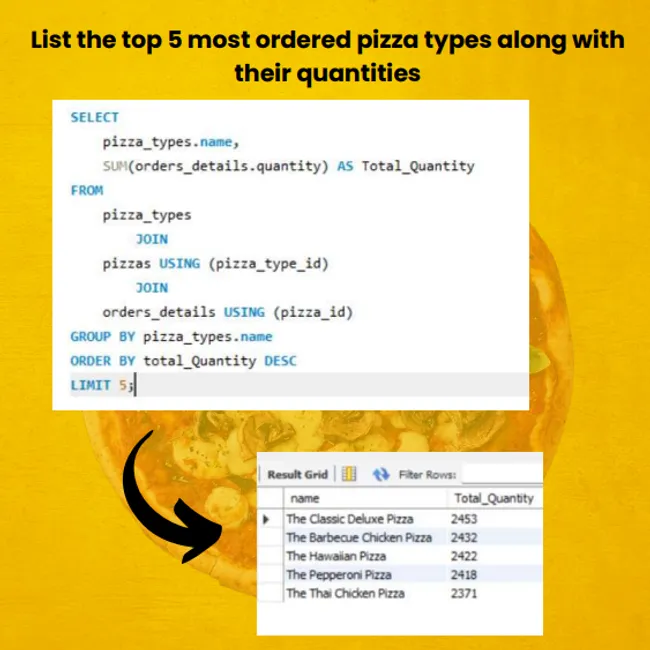This screenshot has height=650, width=650.
Task: Click the 'pizza_types.name,' line
Action: [171, 142]
